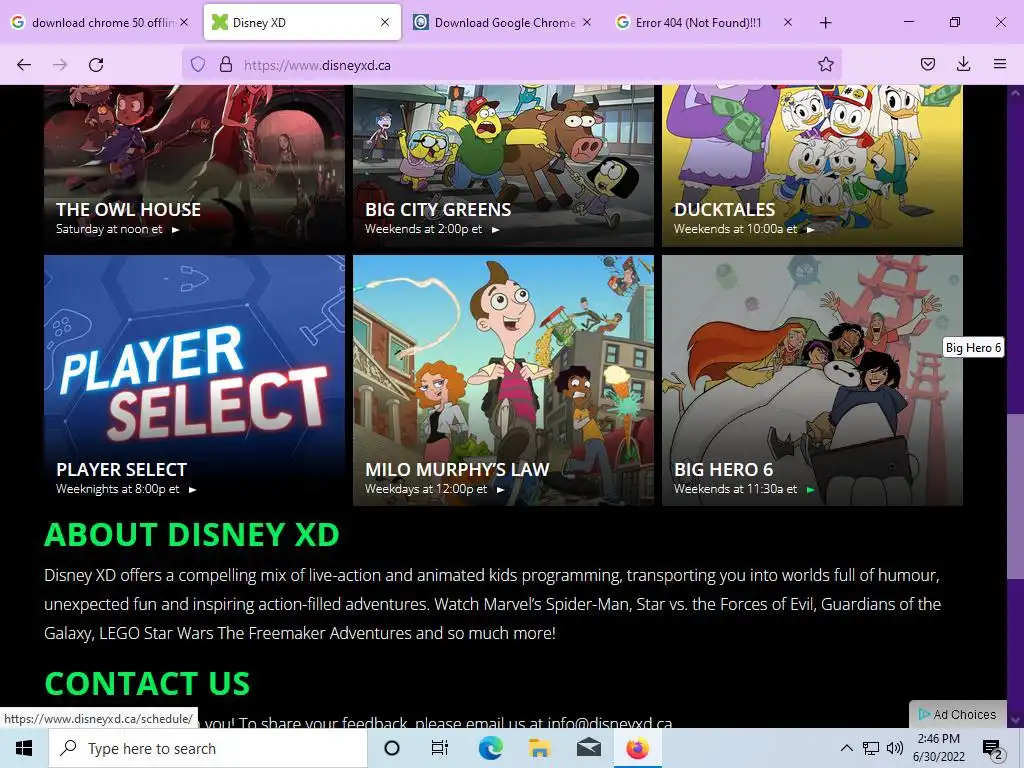Open a new browser tab

click(825, 23)
